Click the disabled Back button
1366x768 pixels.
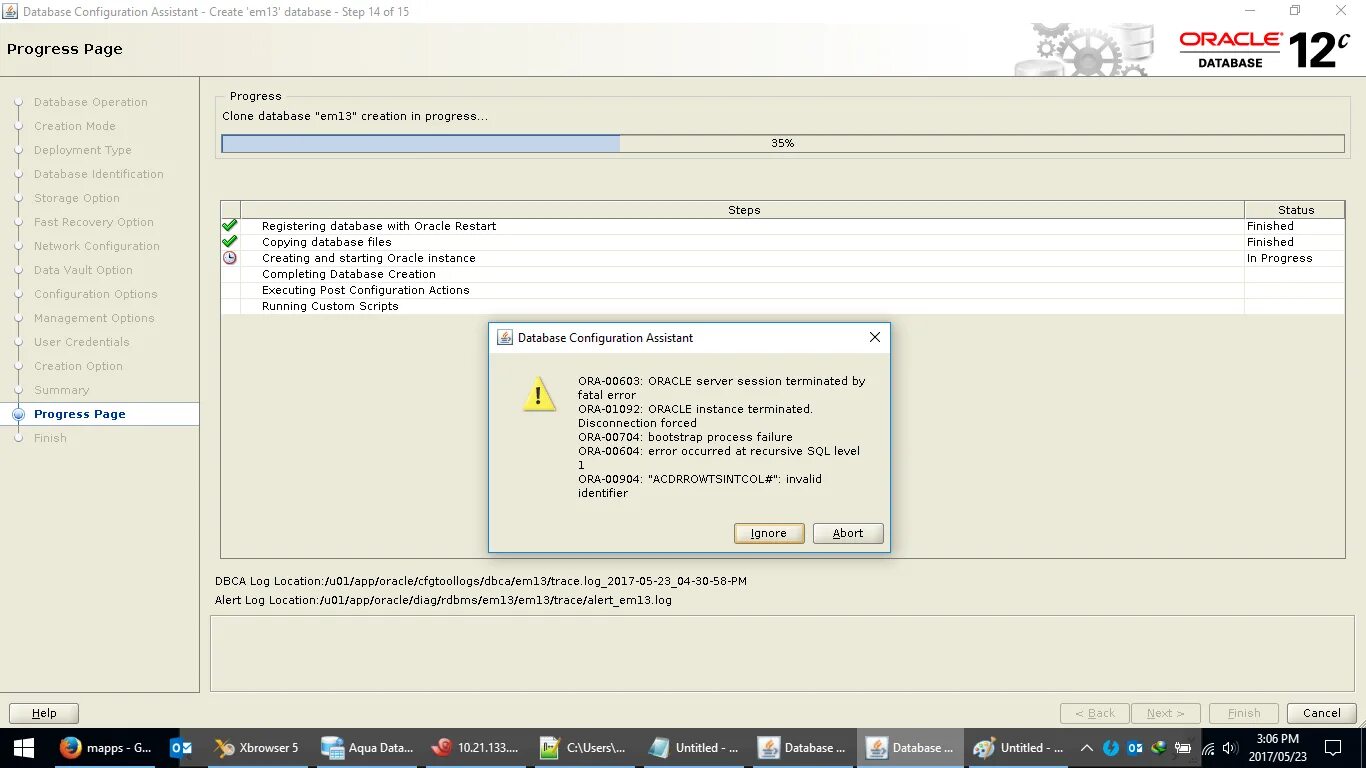tap(1095, 713)
